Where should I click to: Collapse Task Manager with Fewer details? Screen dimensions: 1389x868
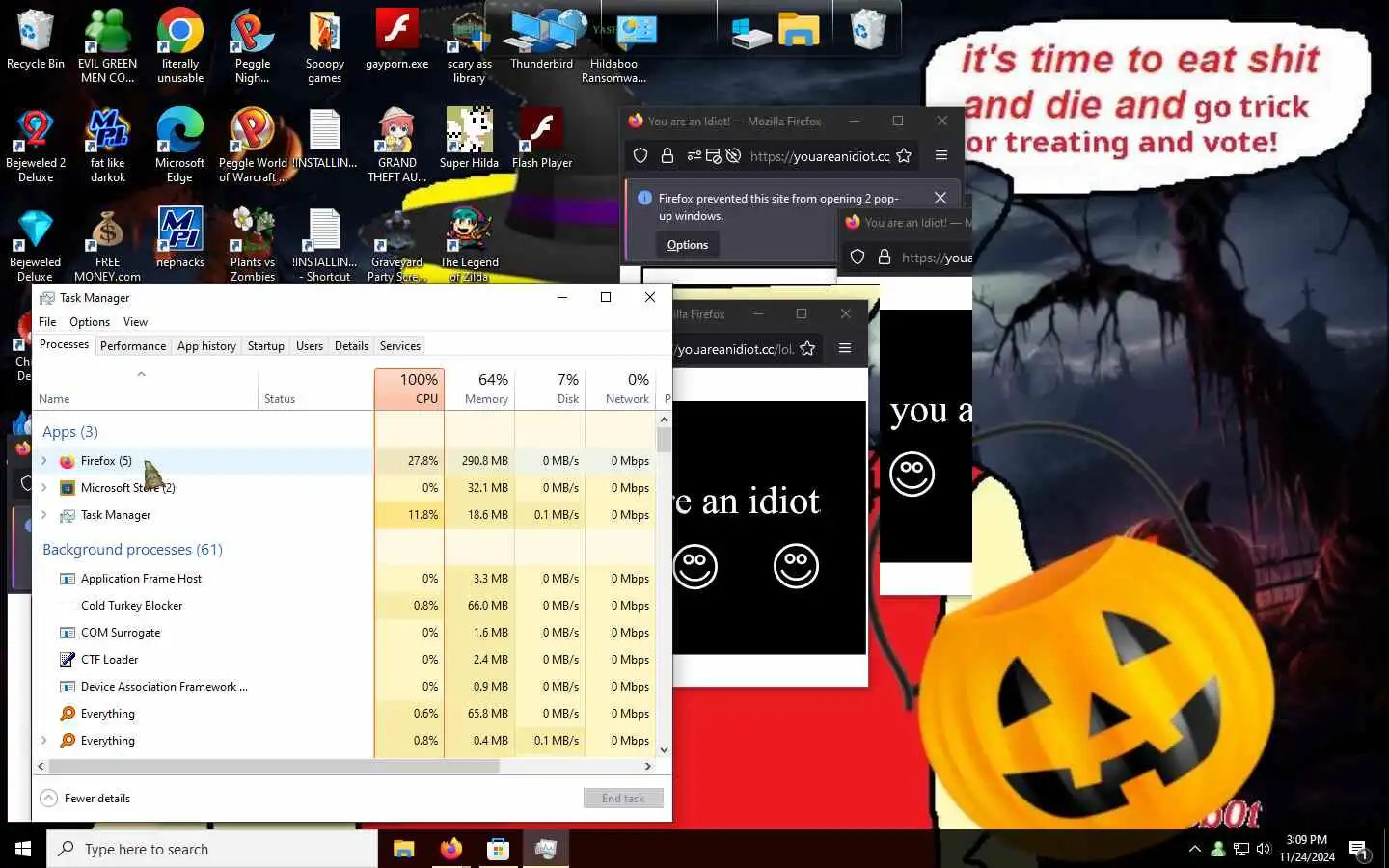tap(85, 799)
